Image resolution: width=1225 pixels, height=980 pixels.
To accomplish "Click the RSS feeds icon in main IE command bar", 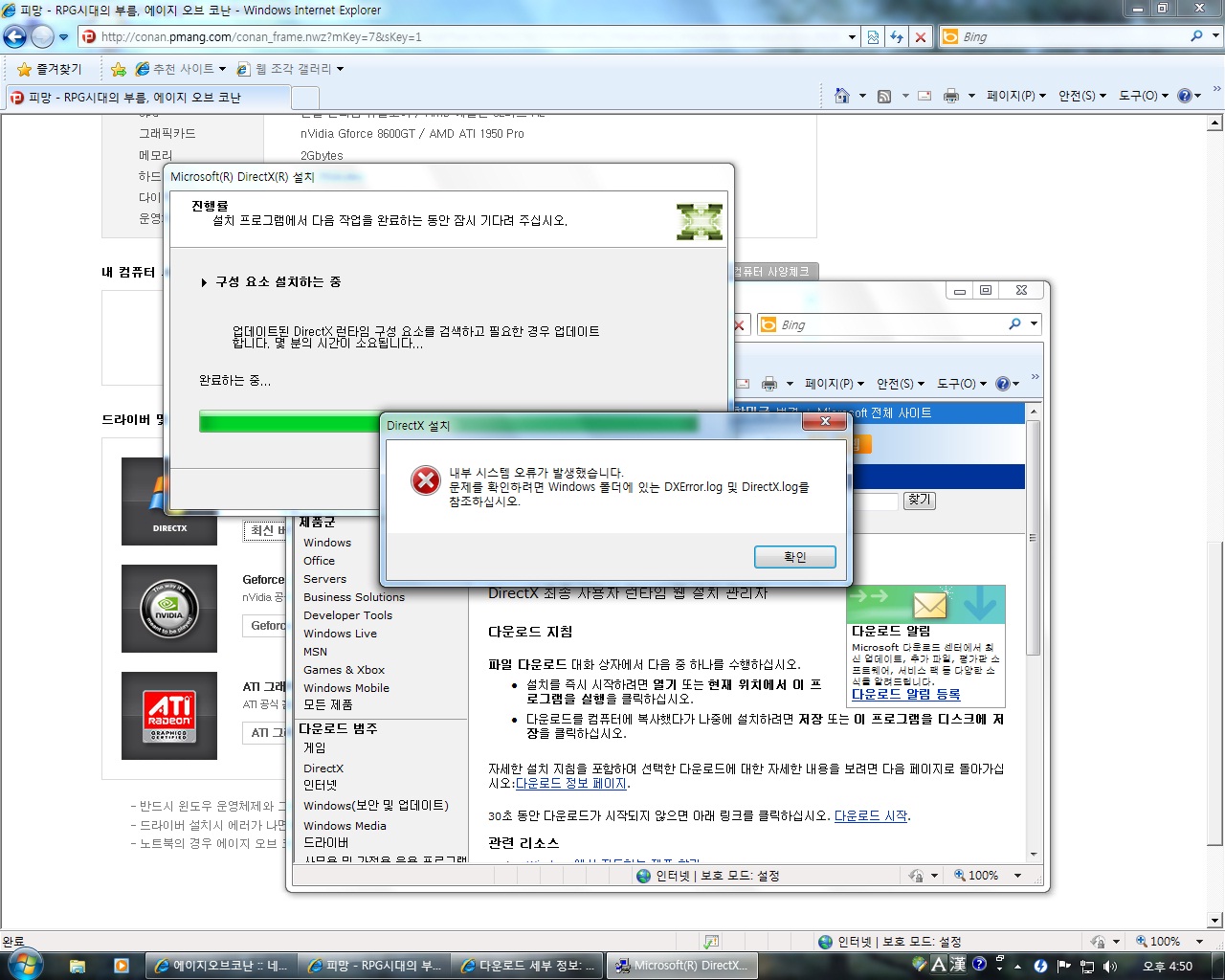I will tap(884, 96).
